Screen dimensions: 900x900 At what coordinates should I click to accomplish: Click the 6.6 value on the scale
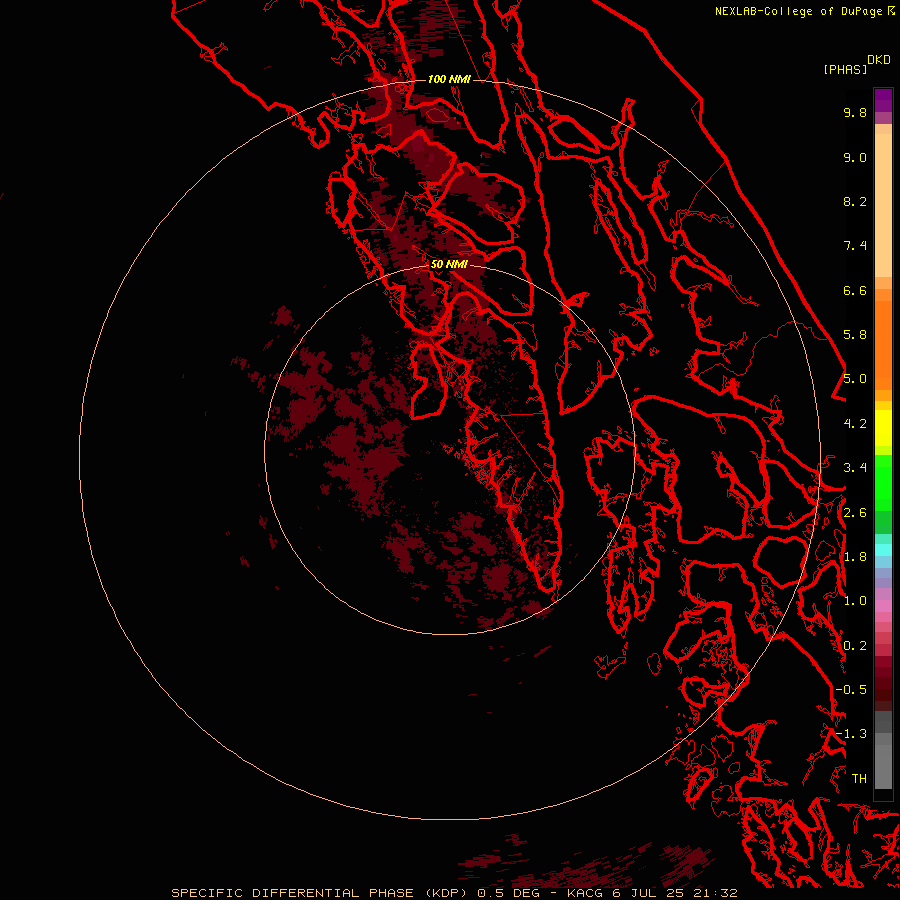tap(855, 290)
